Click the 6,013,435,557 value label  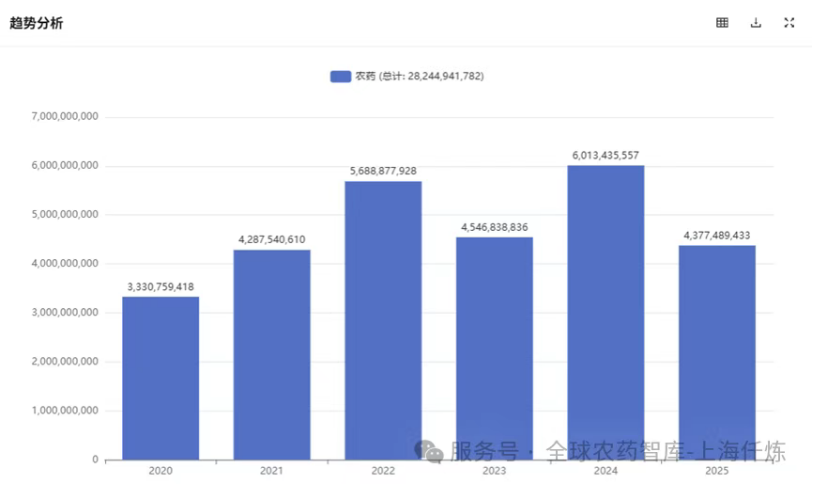tap(605, 156)
